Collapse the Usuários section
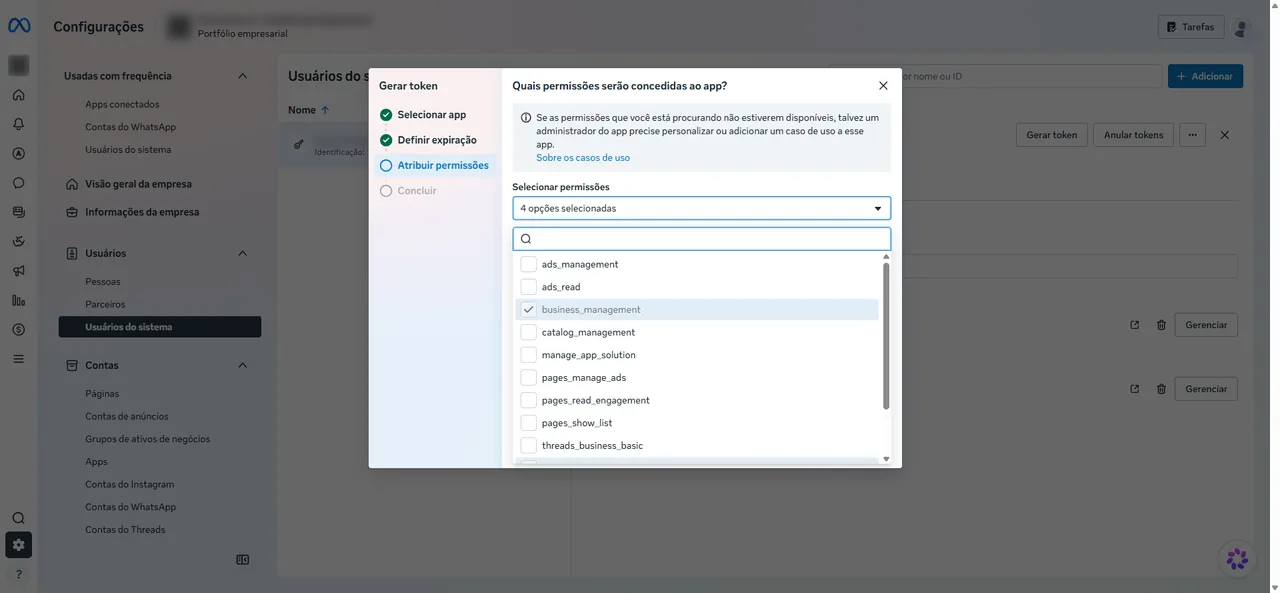The image size is (1280, 593). tap(242, 253)
